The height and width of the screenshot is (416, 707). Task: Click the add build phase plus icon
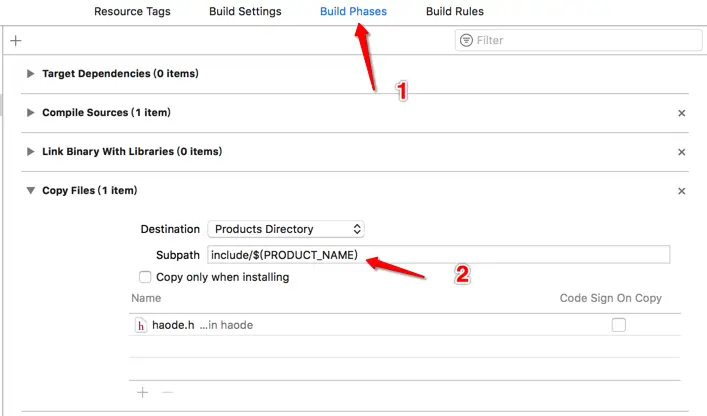tap(15, 41)
